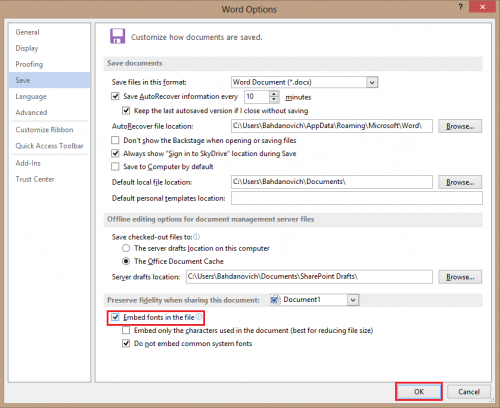Expand the Document1 fidelity dropdown
The height and width of the screenshot is (408, 500).
click(x=353, y=300)
